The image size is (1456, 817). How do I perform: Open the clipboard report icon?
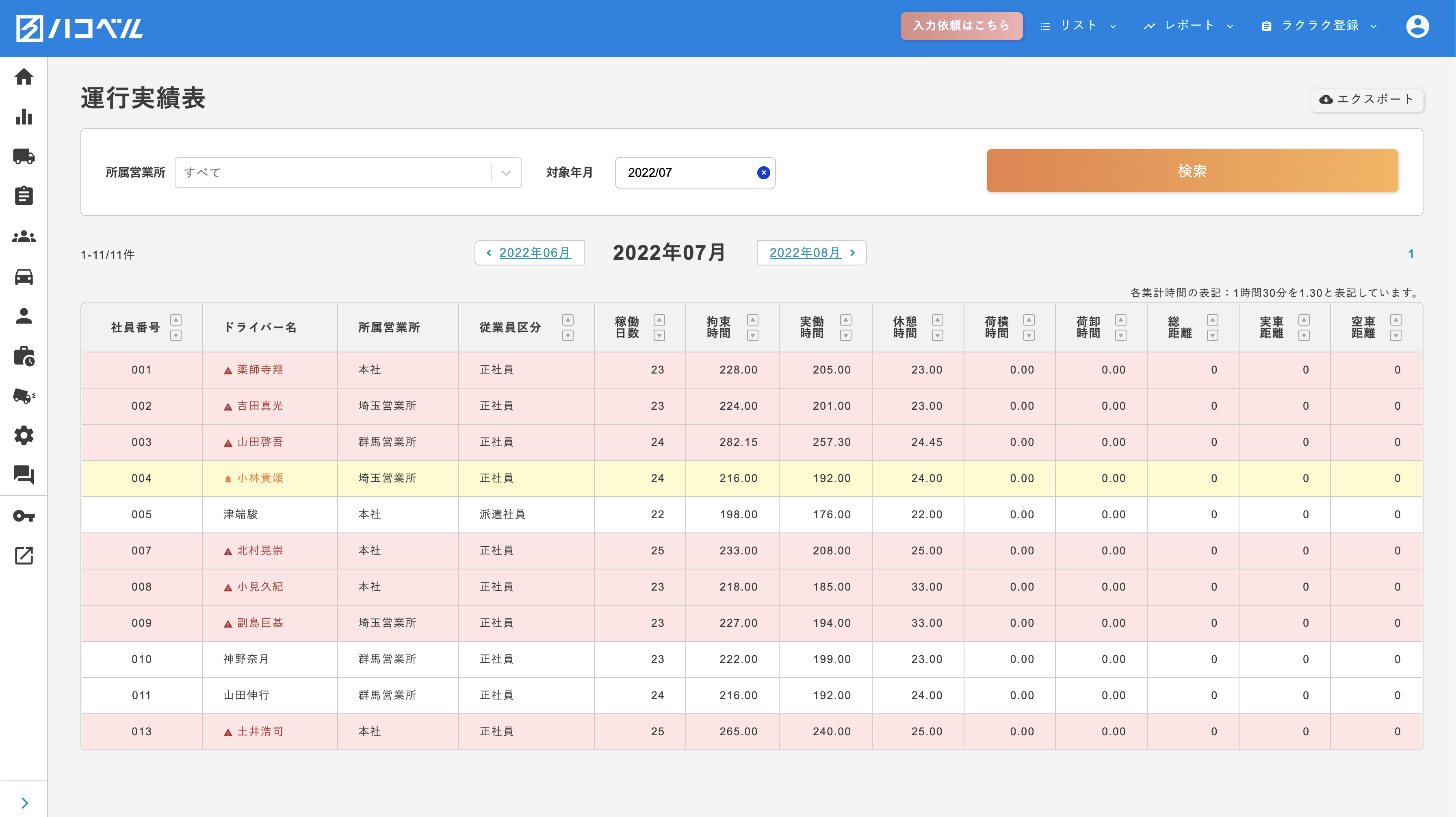point(24,196)
